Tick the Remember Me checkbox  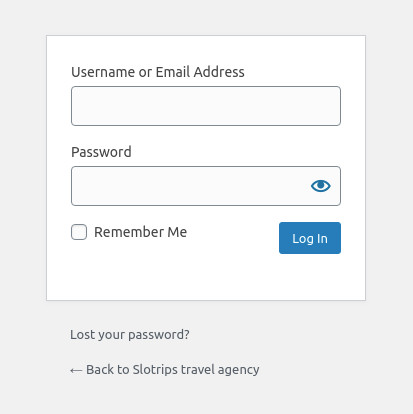(79, 232)
